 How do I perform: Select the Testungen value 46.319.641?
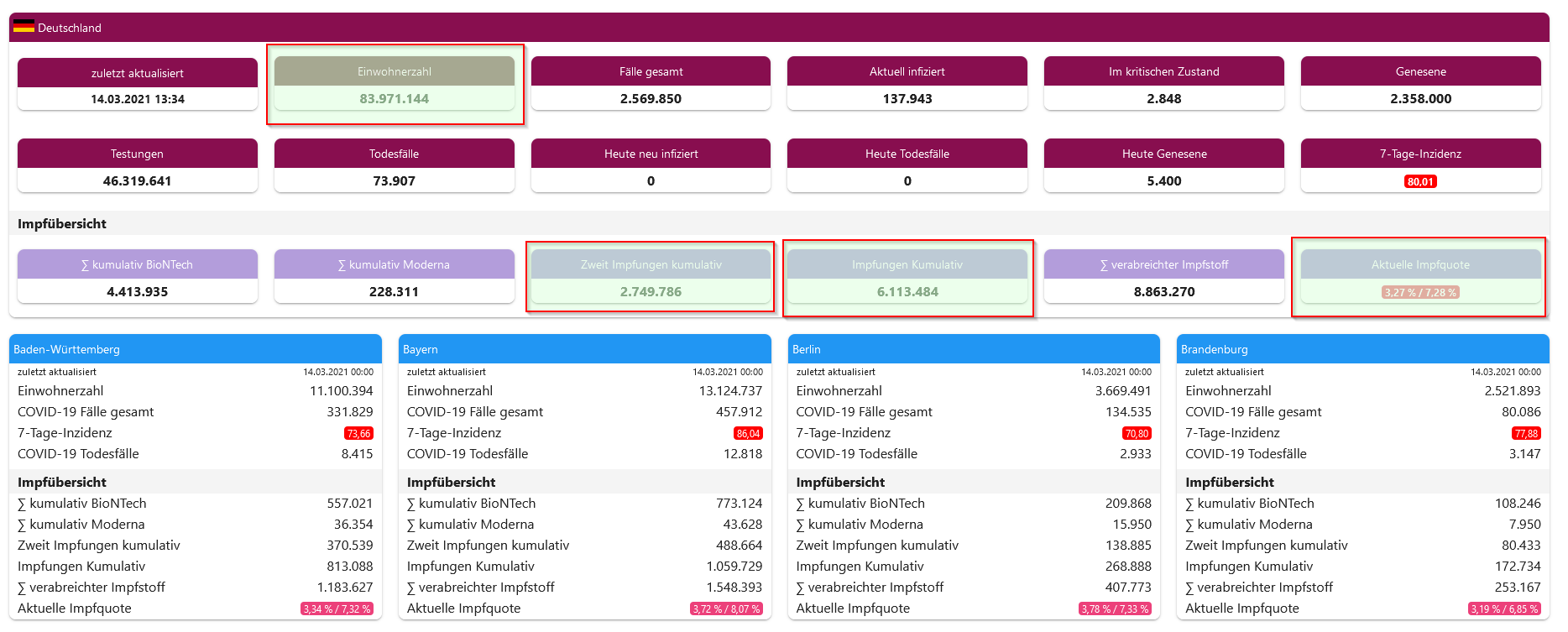click(x=138, y=180)
